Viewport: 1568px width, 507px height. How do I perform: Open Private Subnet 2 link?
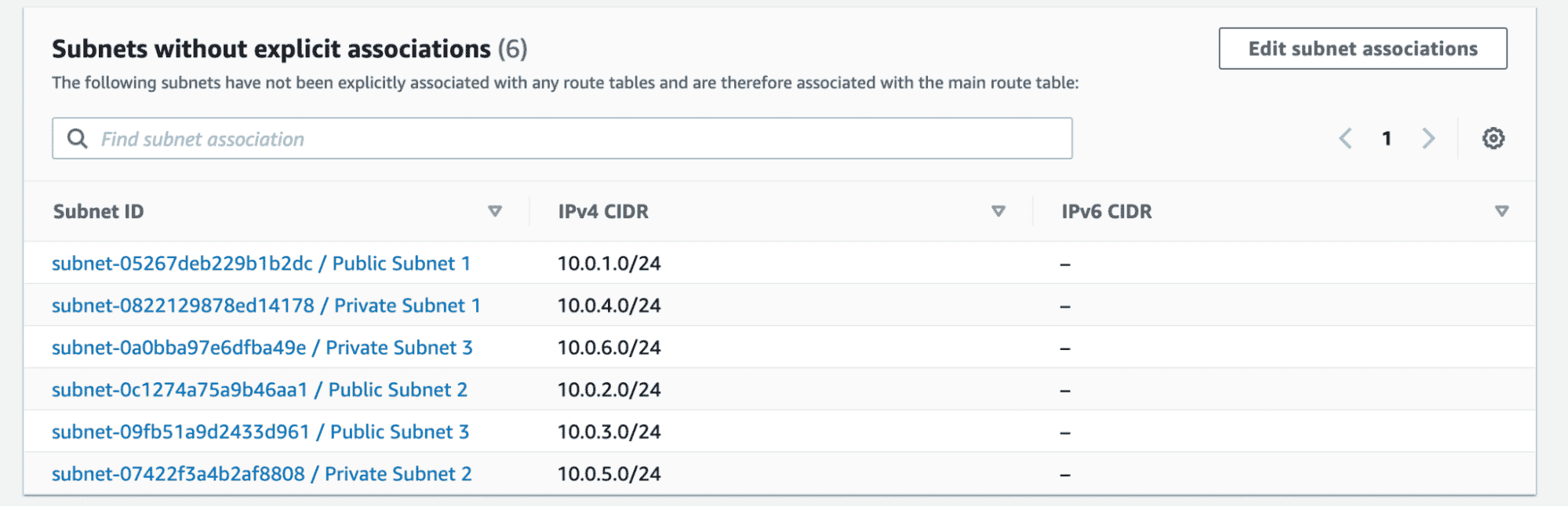click(261, 474)
